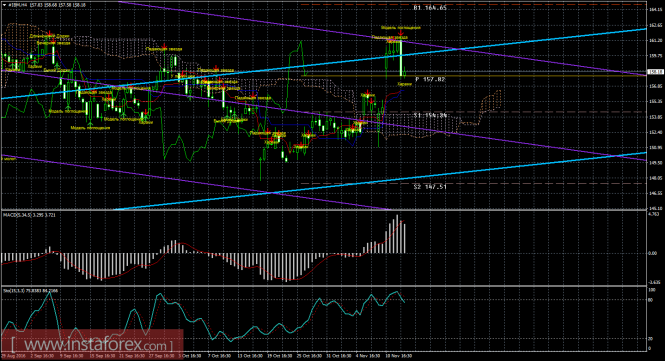
Task: Select the yellow label below the last candle
Action: pyautogui.click(x=405, y=84)
